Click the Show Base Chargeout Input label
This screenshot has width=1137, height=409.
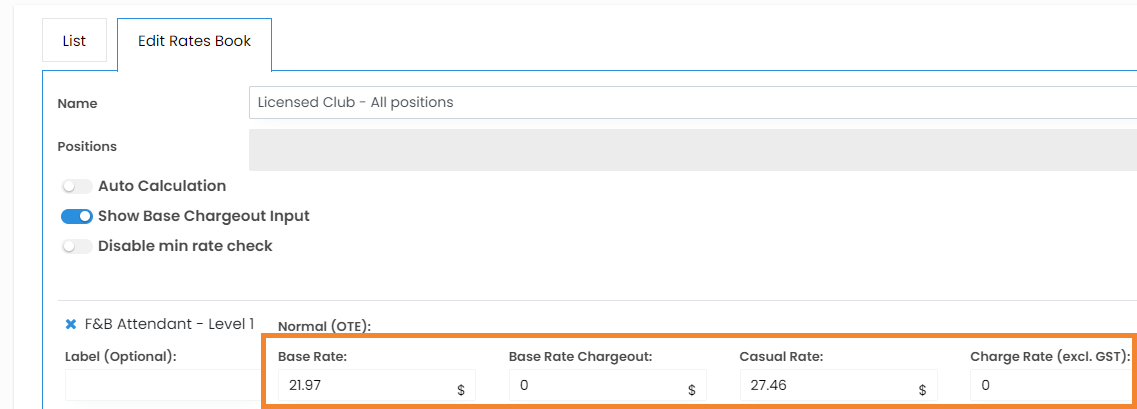pos(204,216)
